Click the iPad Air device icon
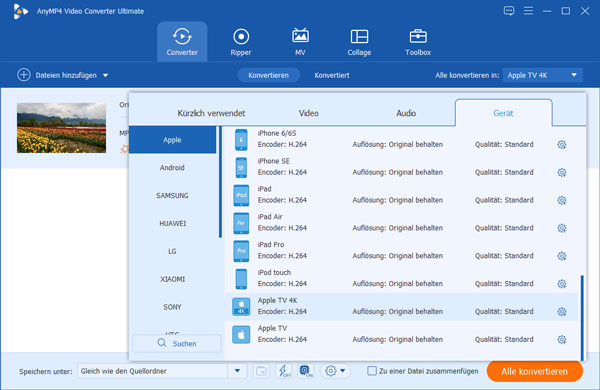Viewport: 600px width, 390px height. click(x=241, y=224)
